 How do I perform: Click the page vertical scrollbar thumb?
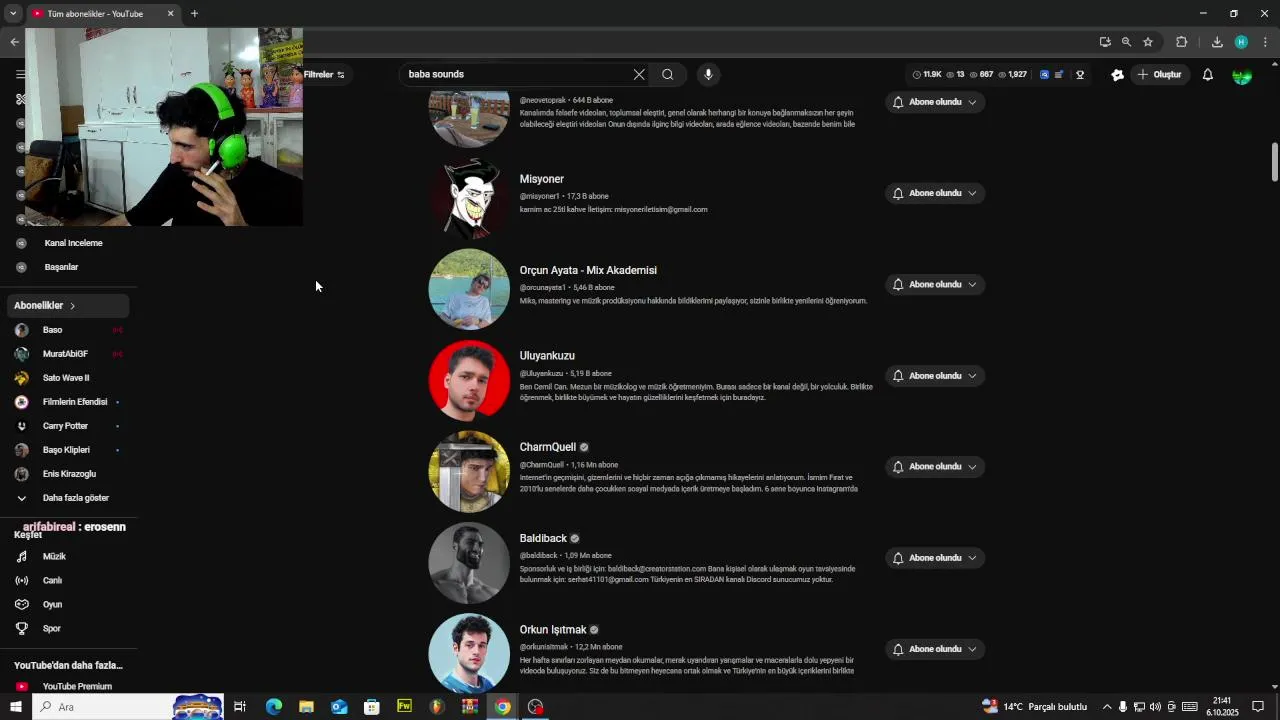[1275, 163]
